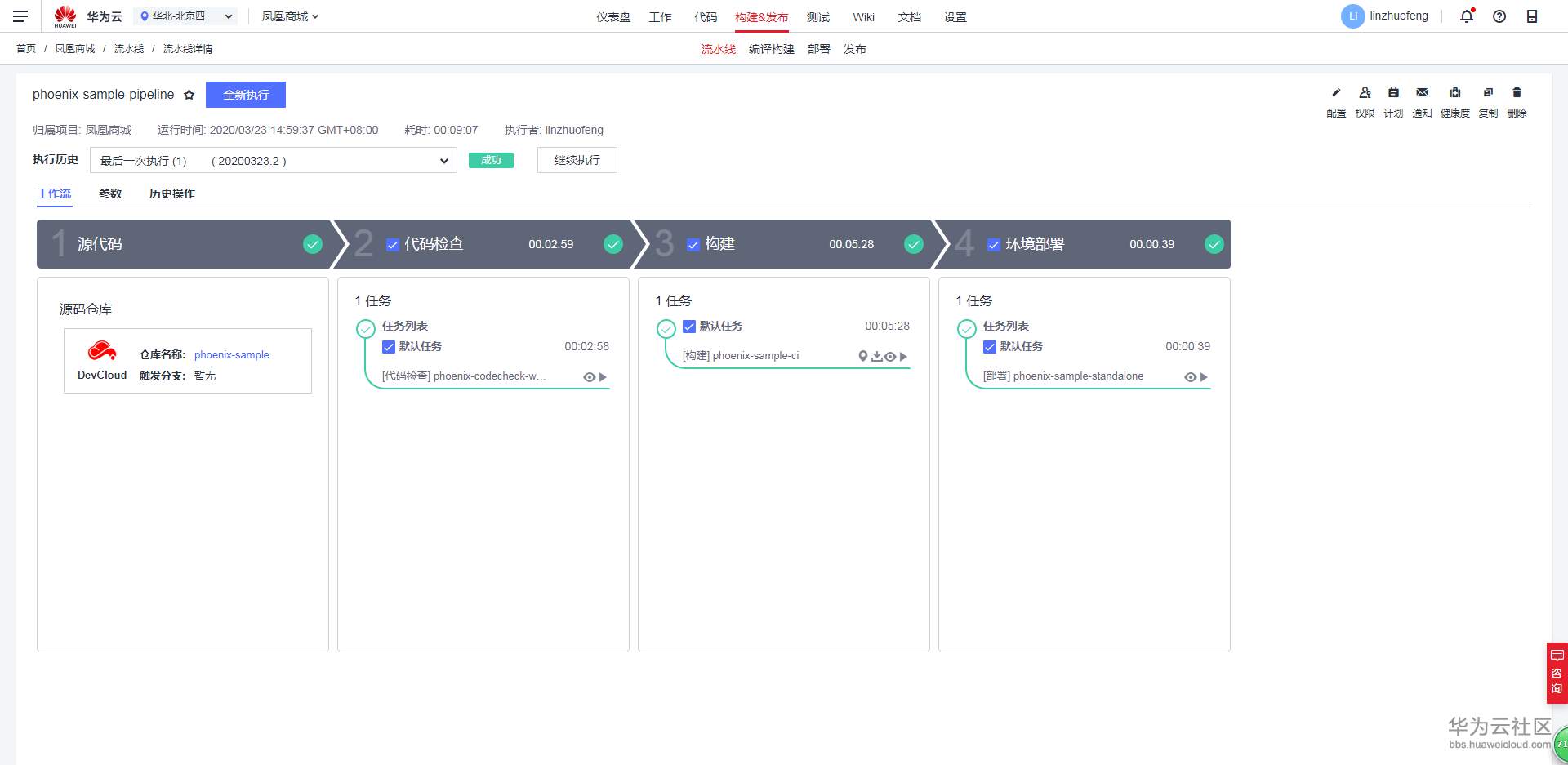The height and width of the screenshot is (765, 1568).
Task: Click the console icon next to help
Action: point(1532,16)
